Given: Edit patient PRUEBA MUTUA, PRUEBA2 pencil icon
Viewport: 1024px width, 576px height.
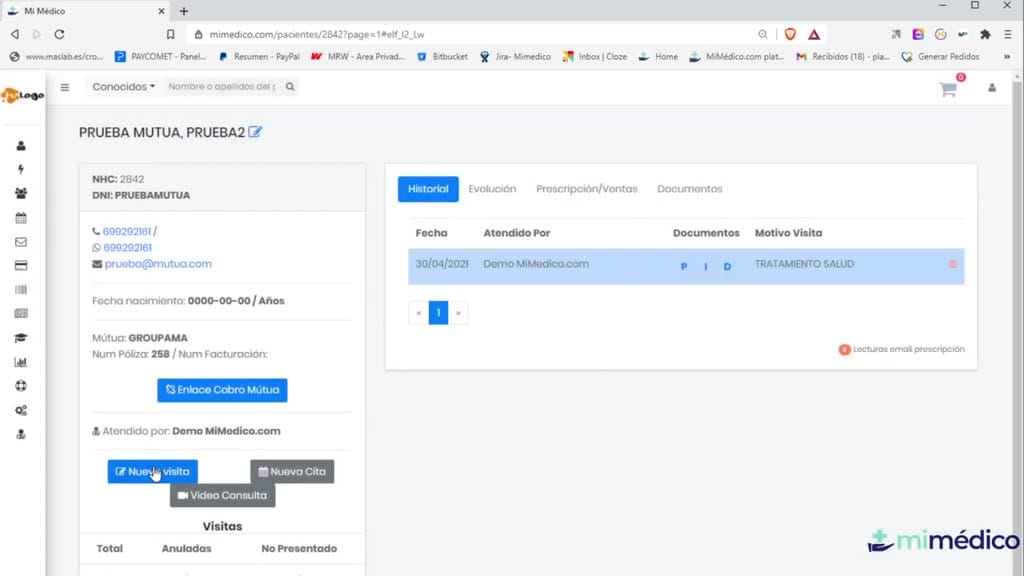Looking at the screenshot, I should 255,132.
